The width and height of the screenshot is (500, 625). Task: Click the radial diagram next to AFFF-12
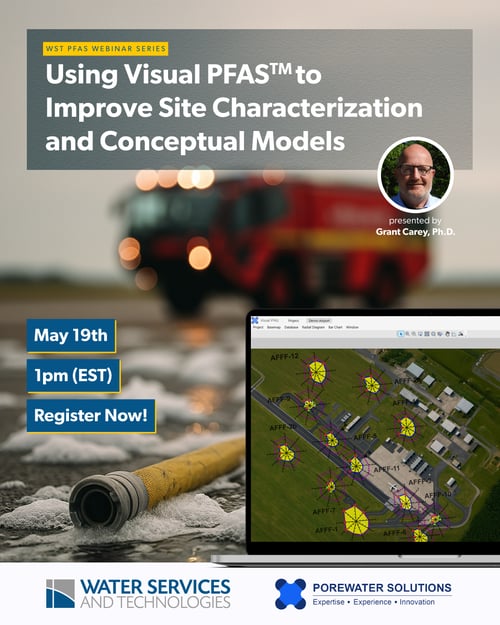click(x=317, y=371)
